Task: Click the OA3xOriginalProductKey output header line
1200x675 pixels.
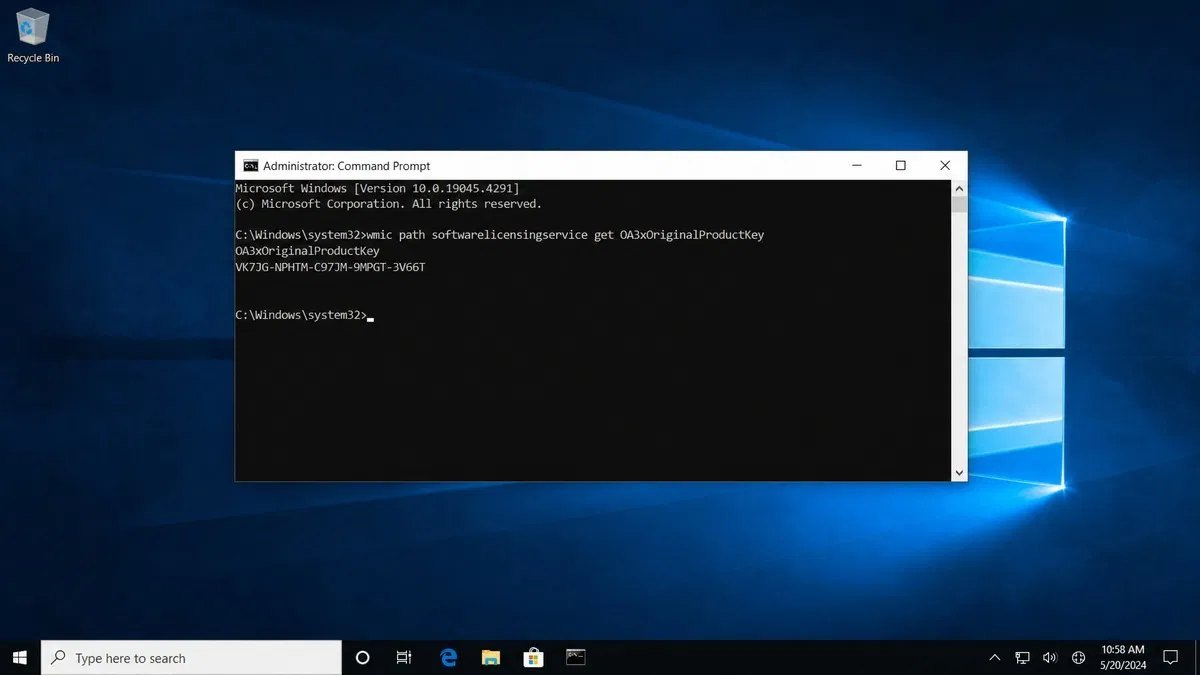Action: coord(307,251)
